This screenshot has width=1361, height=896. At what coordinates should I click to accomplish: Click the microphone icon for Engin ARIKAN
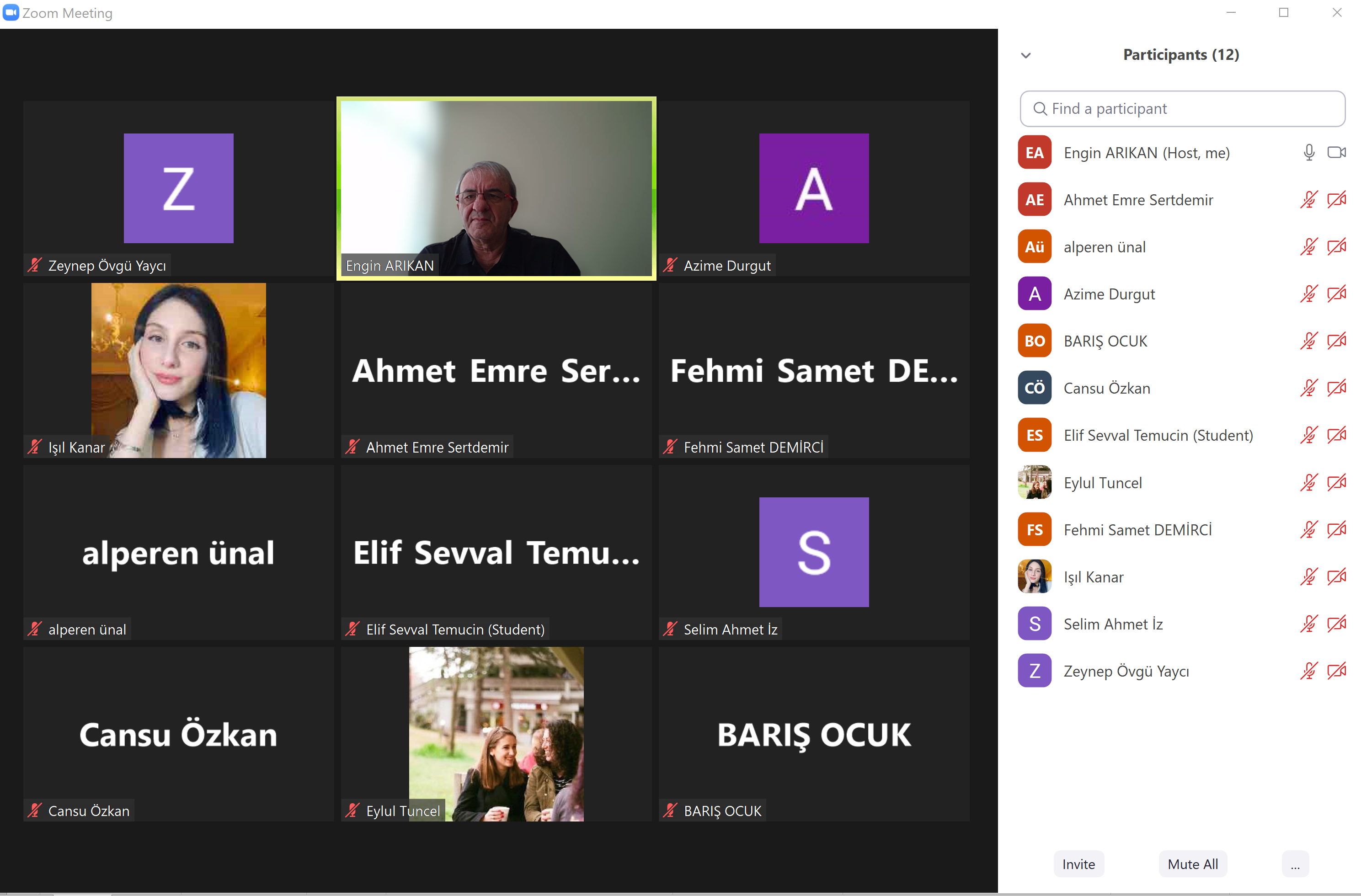1308,152
